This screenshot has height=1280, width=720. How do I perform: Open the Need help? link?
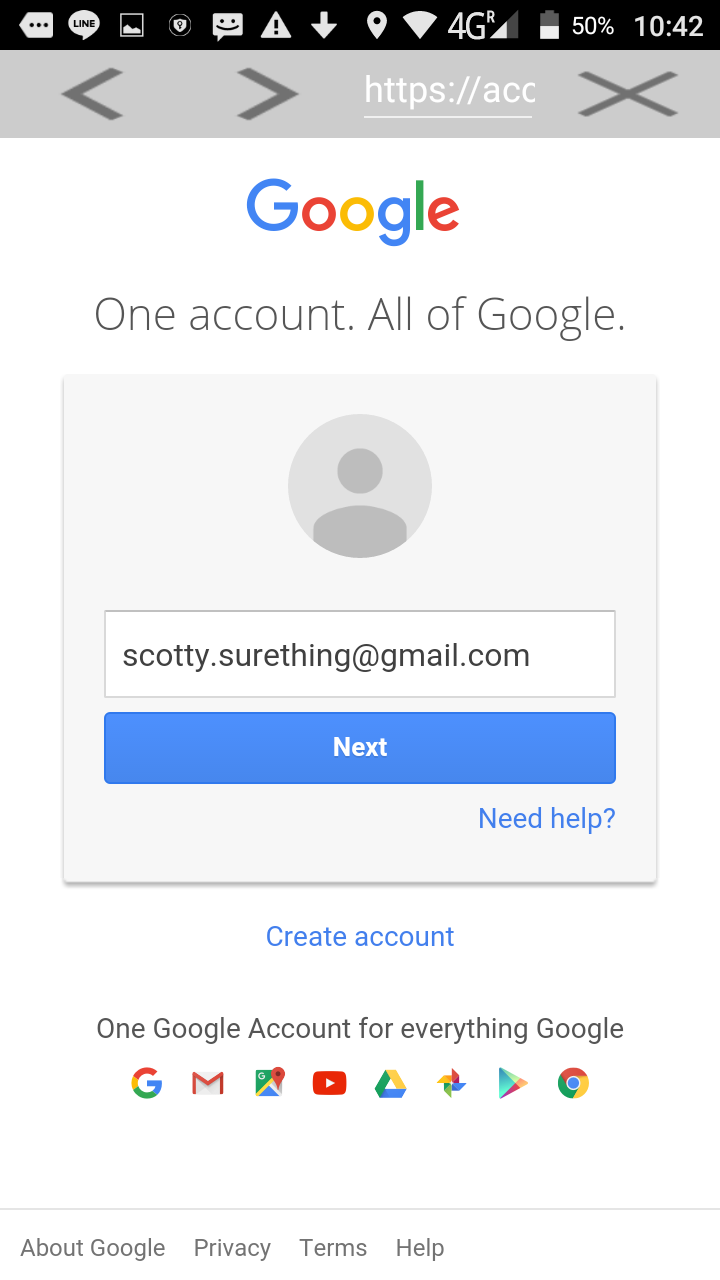[x=546, y=818]
